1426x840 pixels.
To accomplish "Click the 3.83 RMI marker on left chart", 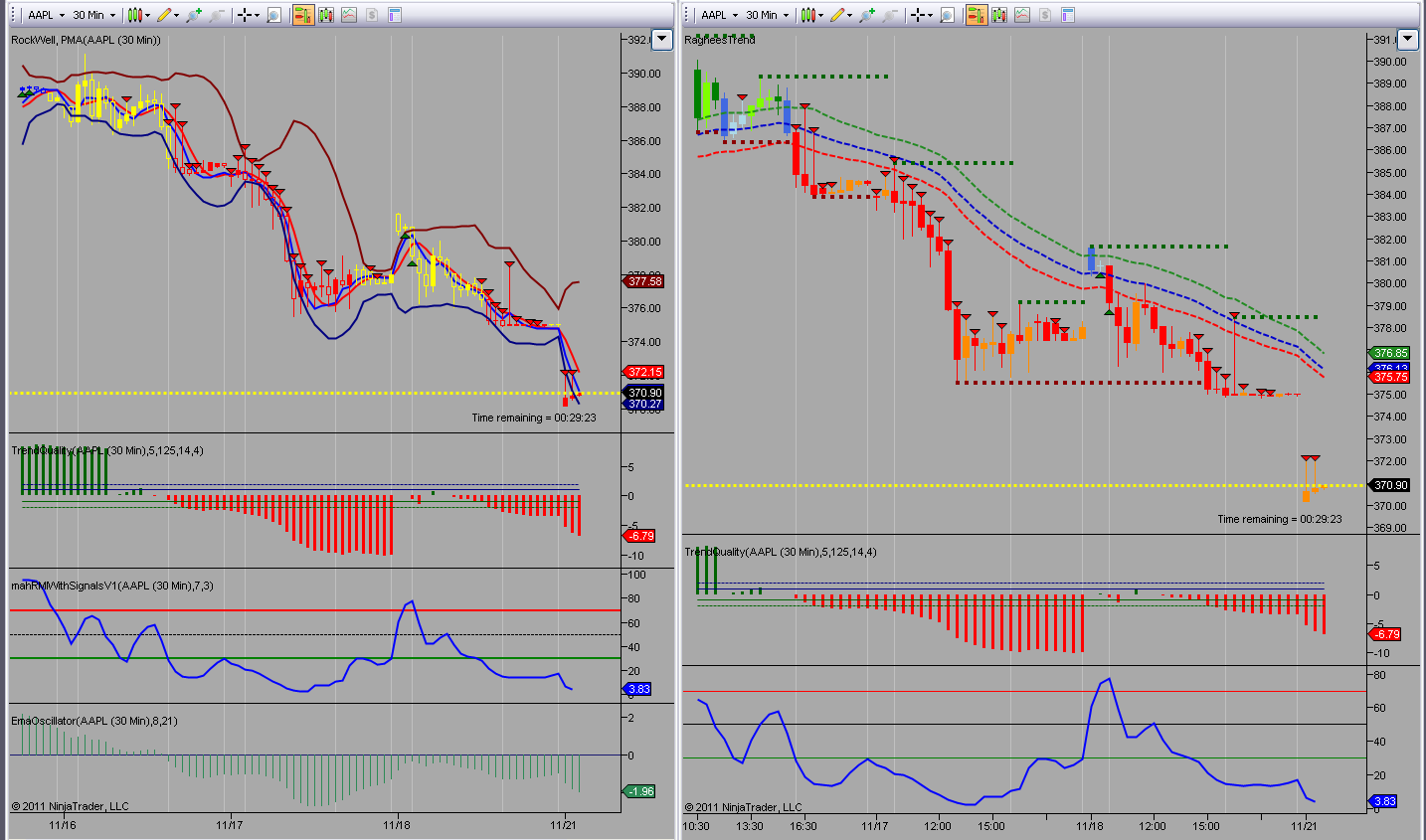I will 638,689.
